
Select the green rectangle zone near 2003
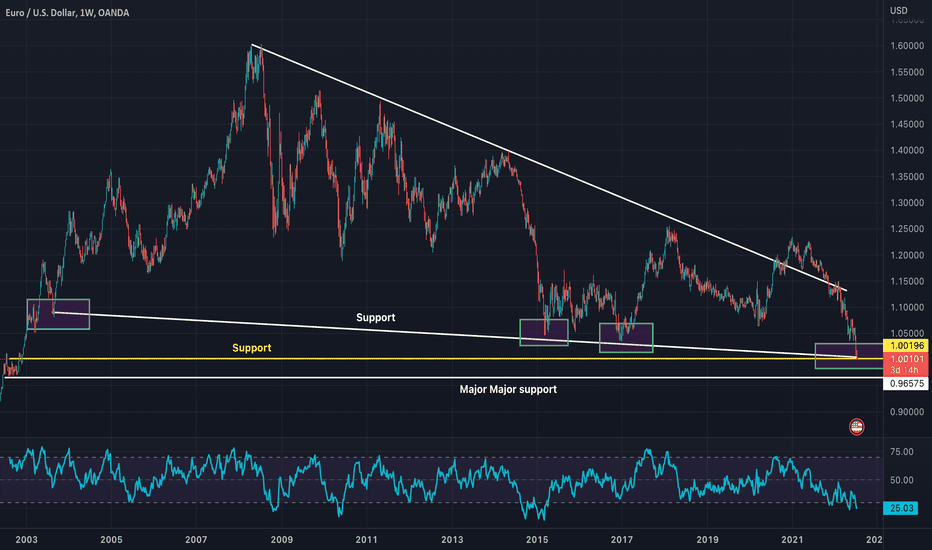58,315
